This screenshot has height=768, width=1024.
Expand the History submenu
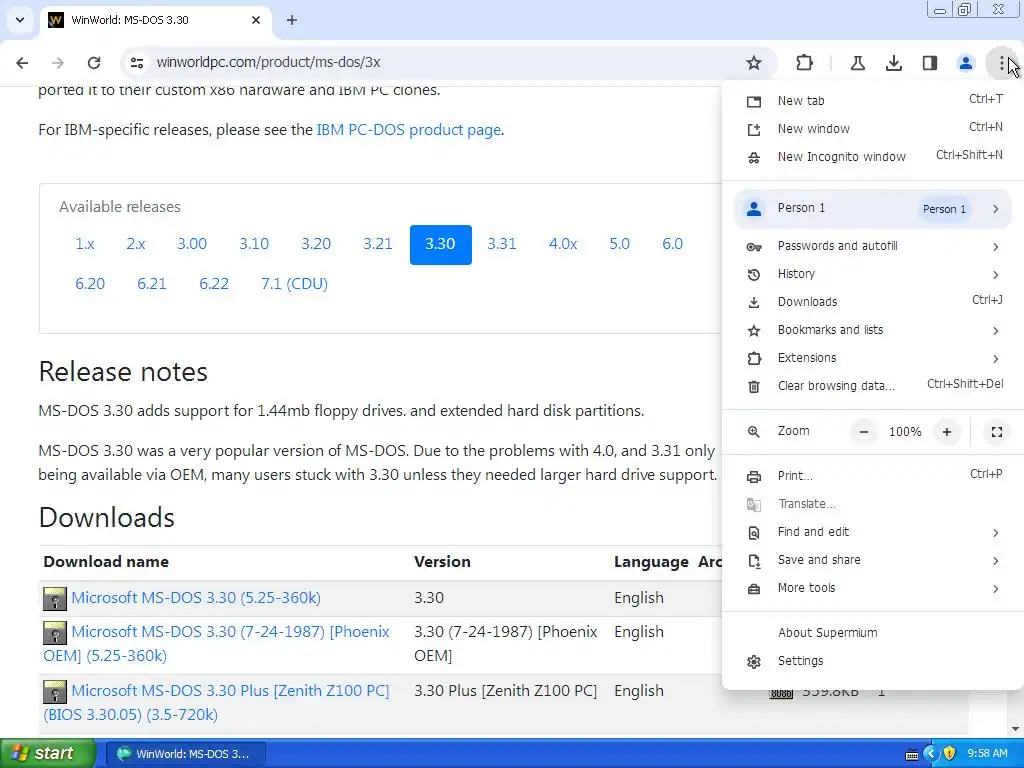pyautogui.click(x=872, y=274)
